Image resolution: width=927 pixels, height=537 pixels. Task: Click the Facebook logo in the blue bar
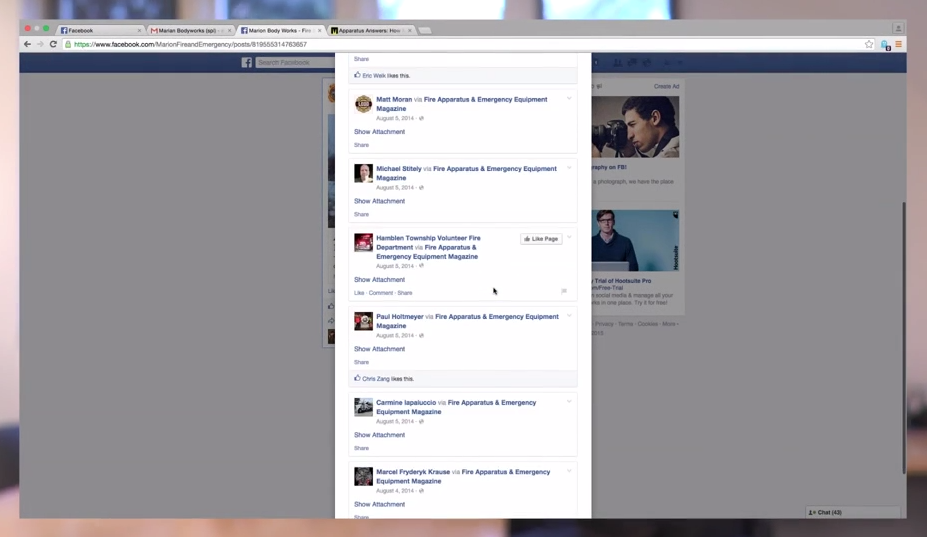tap(247, 62)
